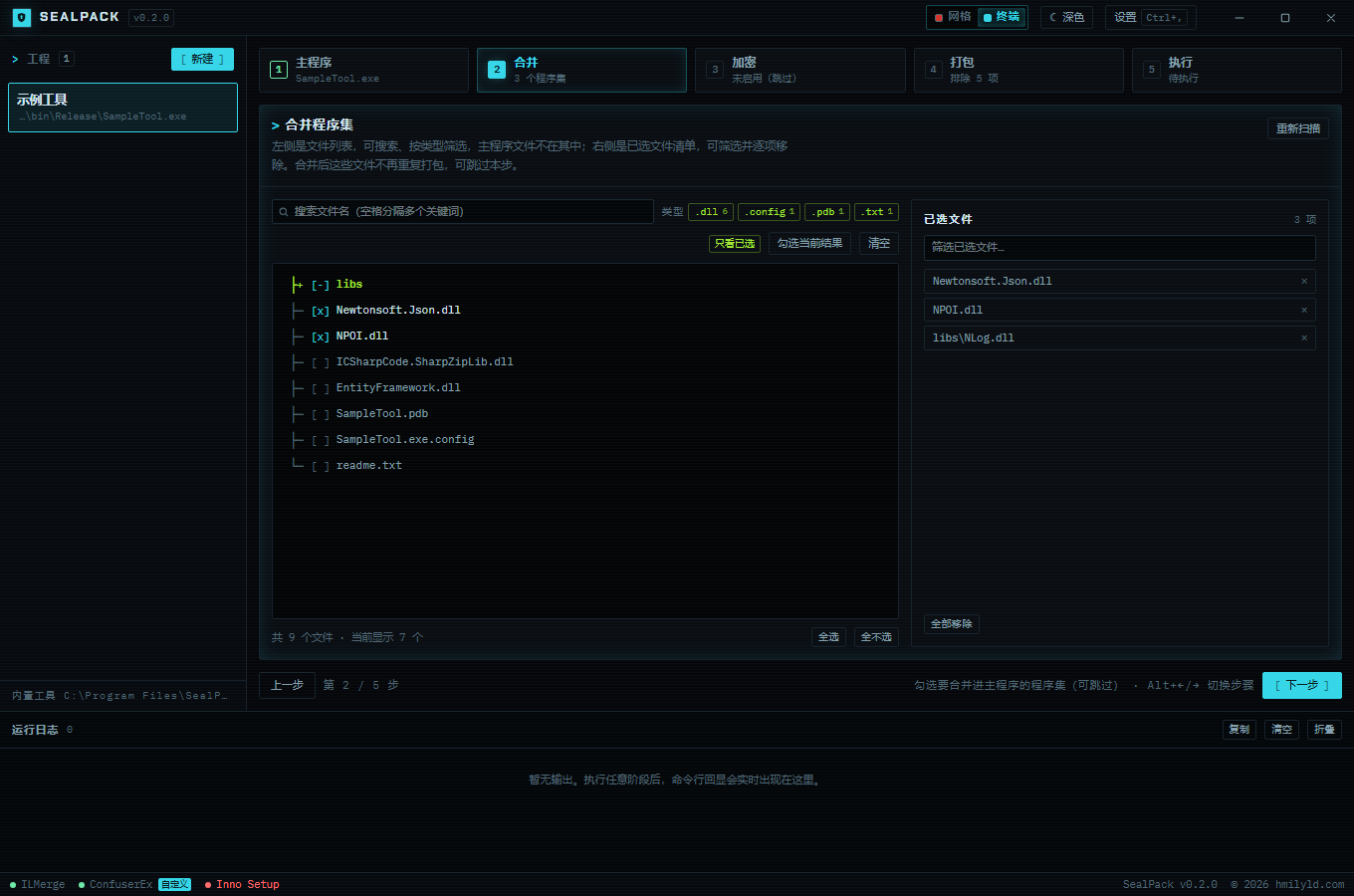Click the 下一步 next button
Screen dimensions: 1354x896
[1302, 685]
